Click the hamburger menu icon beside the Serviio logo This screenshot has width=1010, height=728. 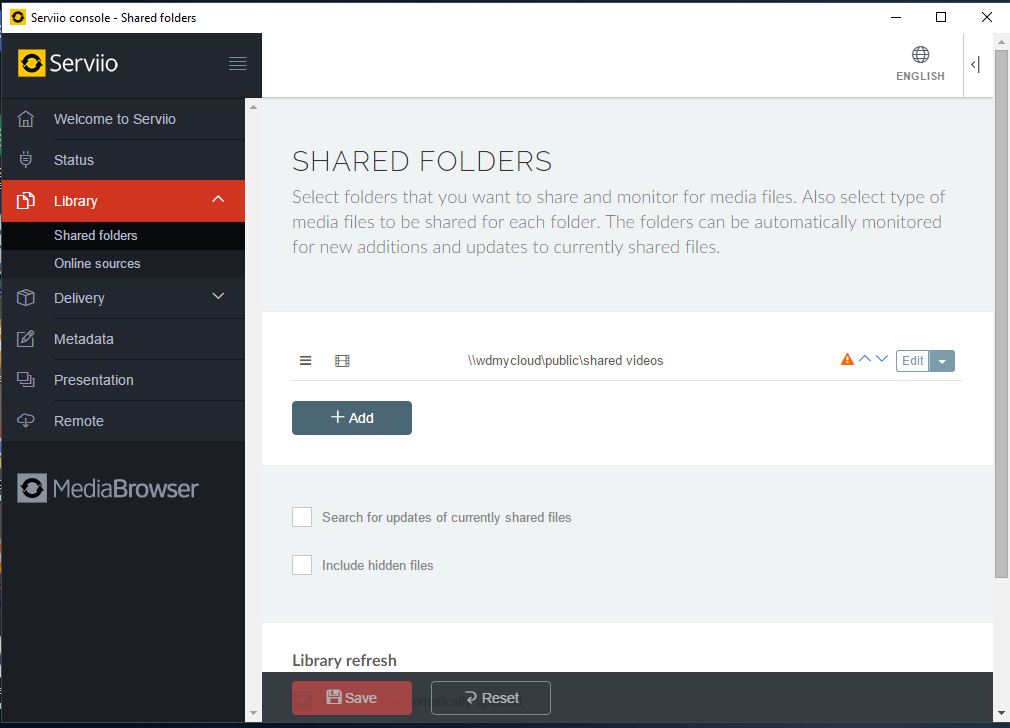pyautogui.click(x=237, y=64)
